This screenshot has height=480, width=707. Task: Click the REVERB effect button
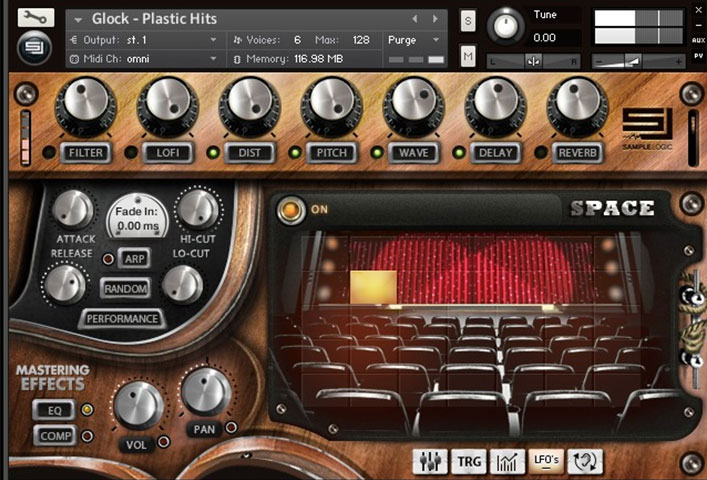pos(577,153)
